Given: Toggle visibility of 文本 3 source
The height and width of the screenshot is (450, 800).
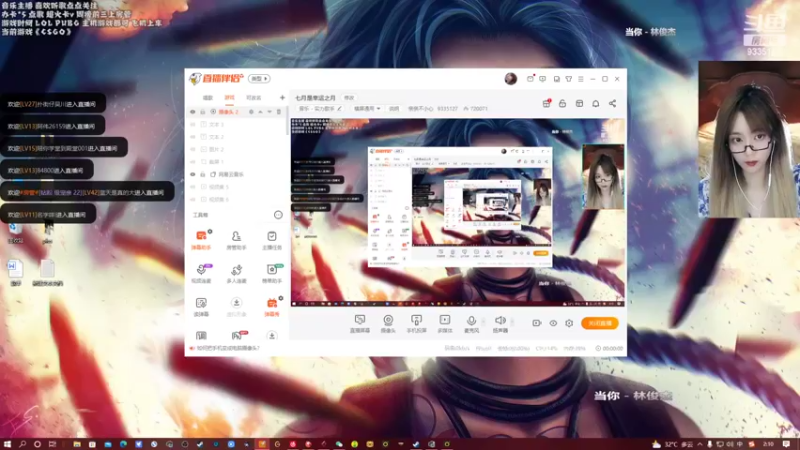Looking at the screenshot, I should [x=193, y=124].
